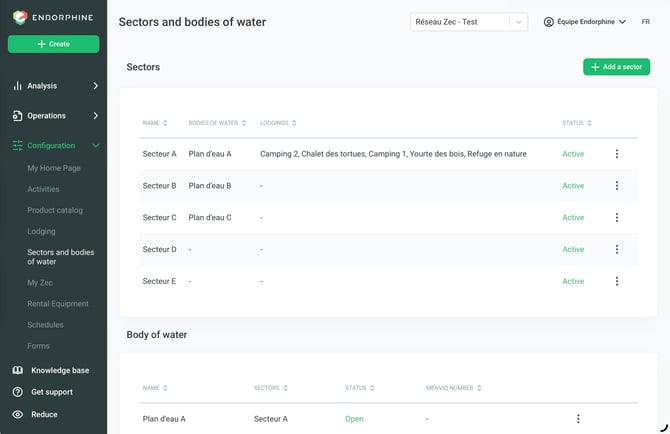Open the three-dot menu for Plan d'eau A
Screen dimensions: 670x434
coord(578,419)
